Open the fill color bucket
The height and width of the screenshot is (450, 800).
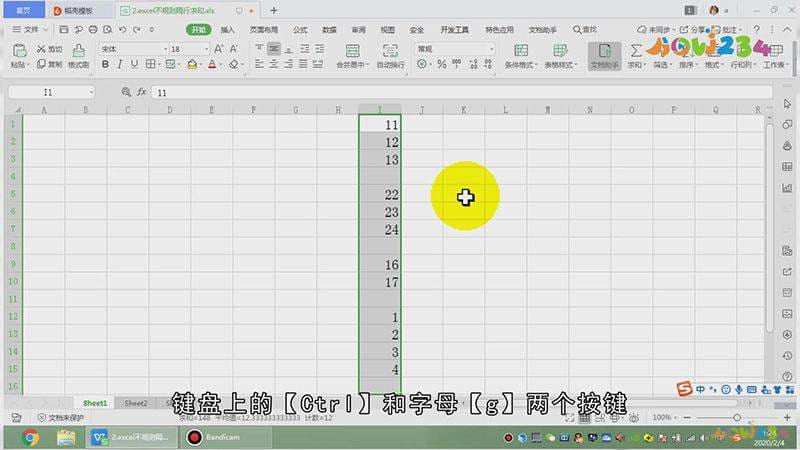point(192,64)
